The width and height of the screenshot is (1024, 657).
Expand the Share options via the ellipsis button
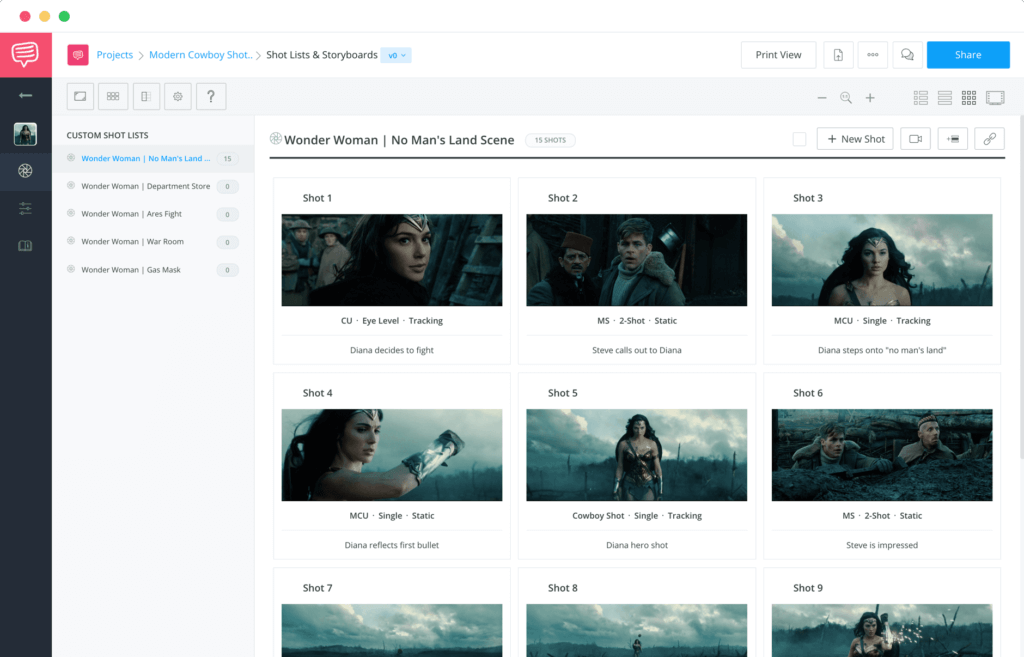point(872,55)
